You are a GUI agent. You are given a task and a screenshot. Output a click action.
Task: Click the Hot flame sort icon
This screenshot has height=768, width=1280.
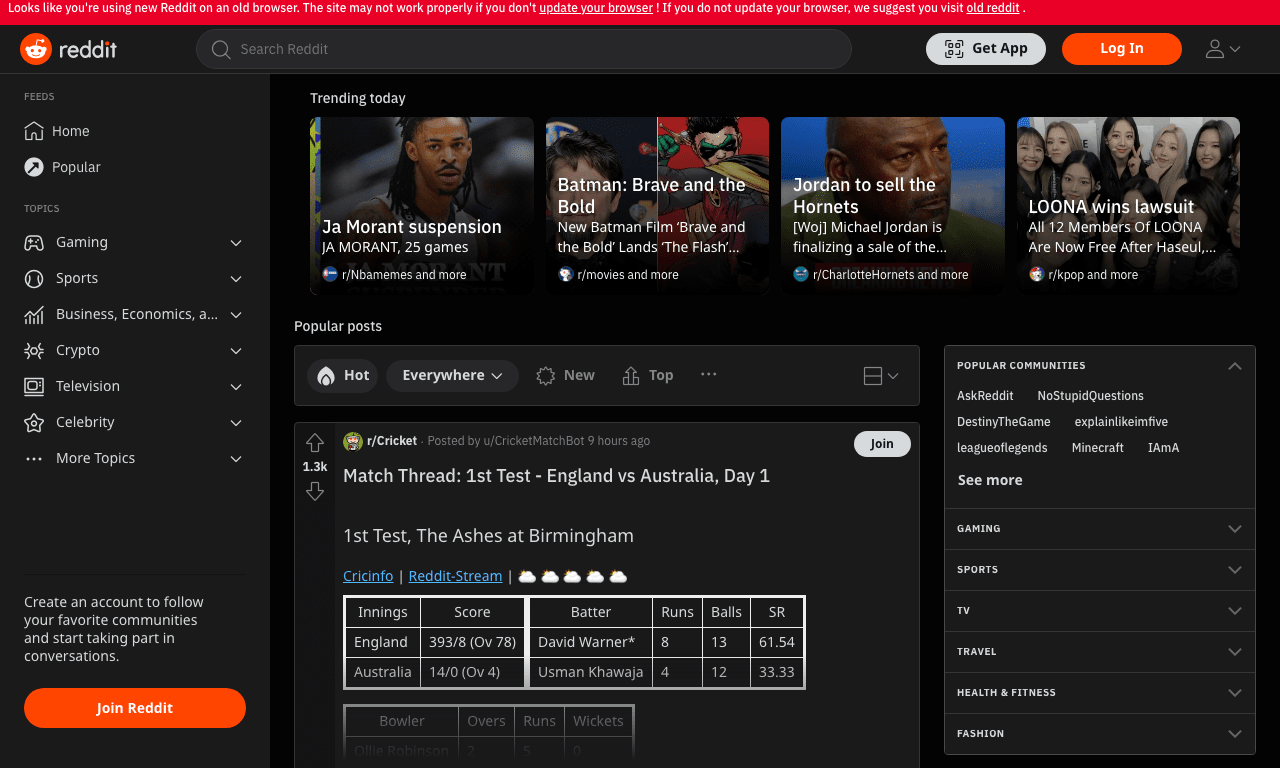(x=326, y=376)
